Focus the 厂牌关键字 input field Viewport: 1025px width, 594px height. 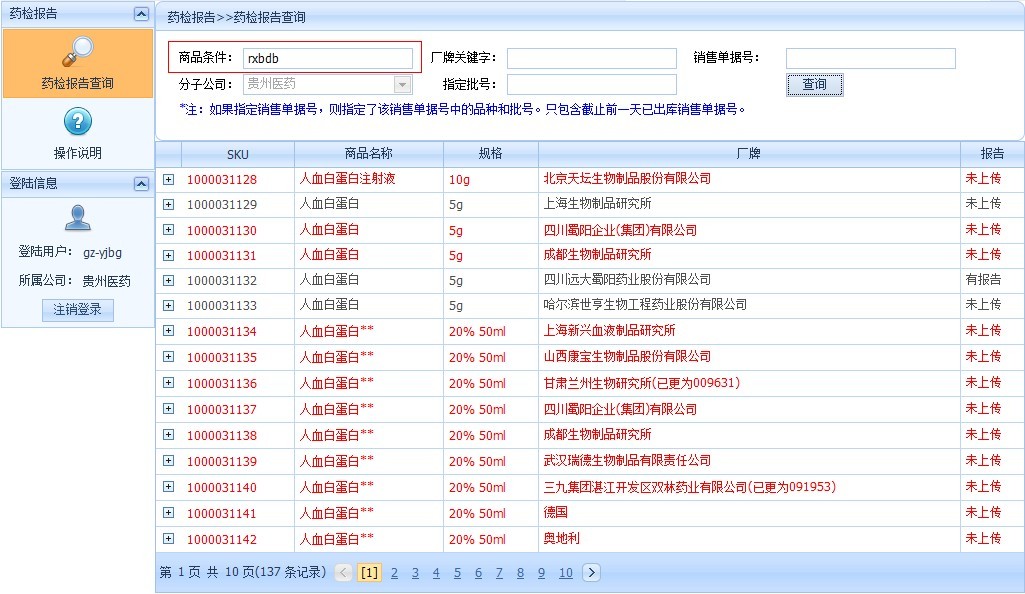point(592,58)
